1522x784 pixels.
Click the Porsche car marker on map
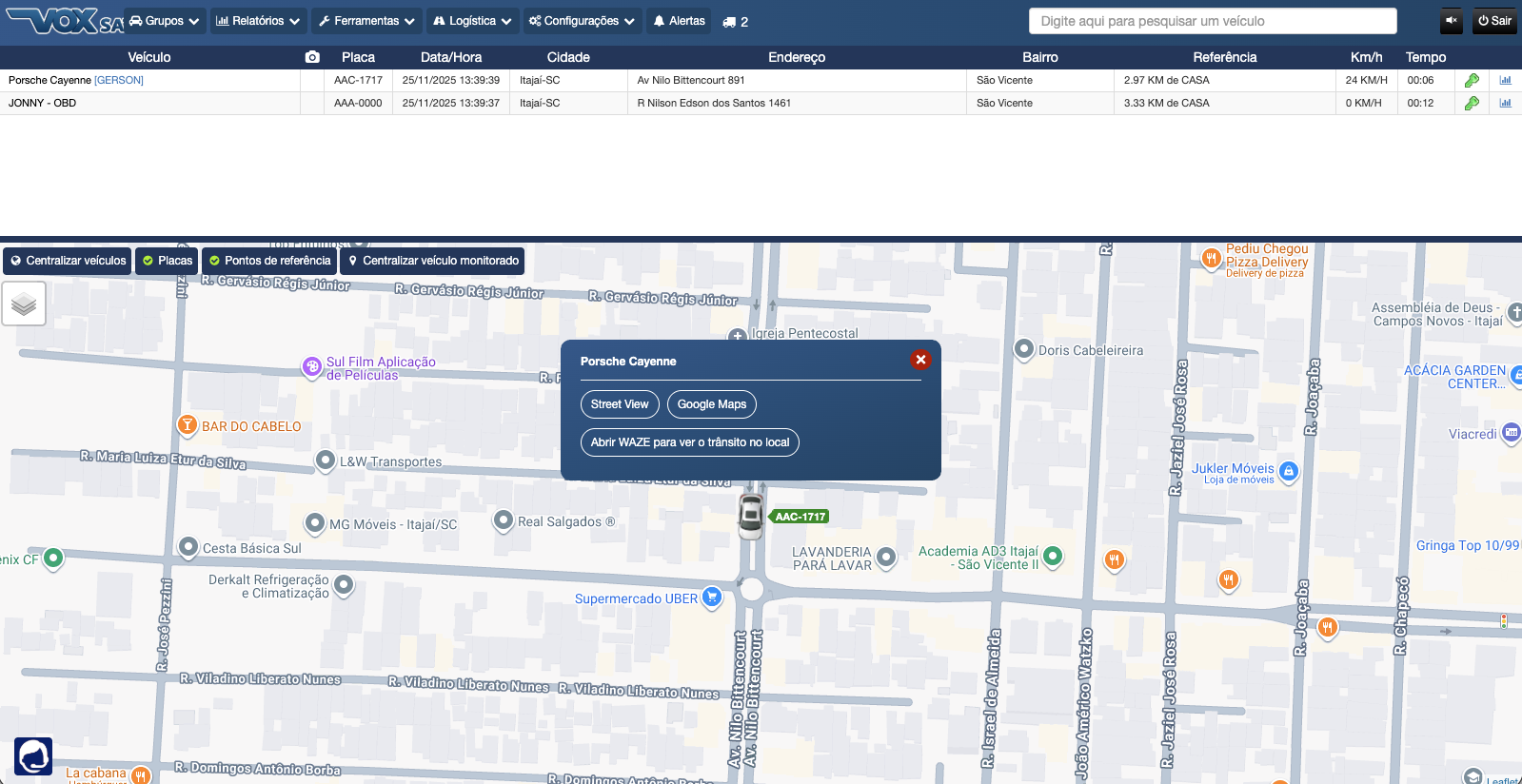click(751, 516)
